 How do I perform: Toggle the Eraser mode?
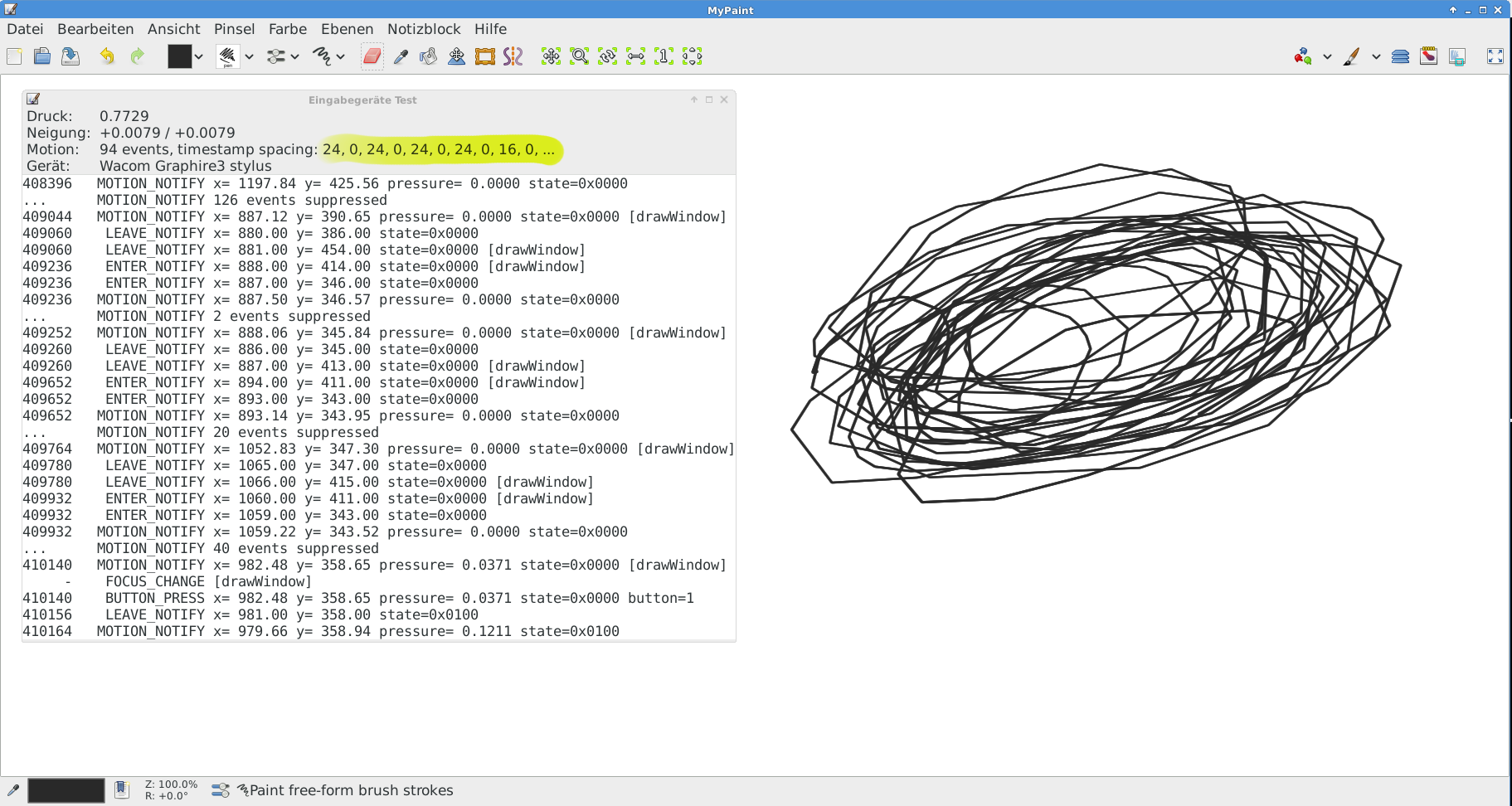[372, 56]
